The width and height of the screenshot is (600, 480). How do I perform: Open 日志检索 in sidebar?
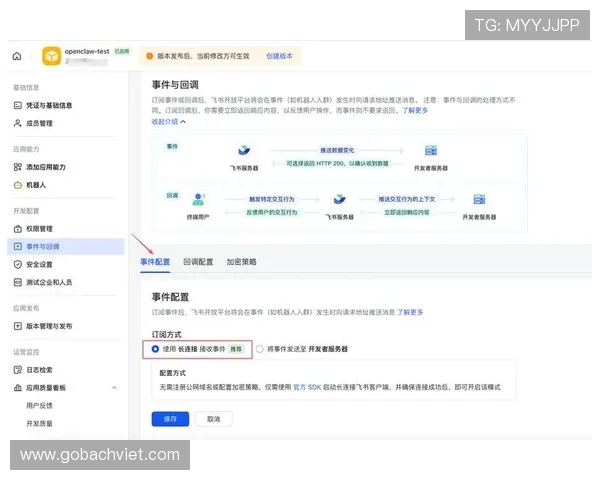(39, 370)
